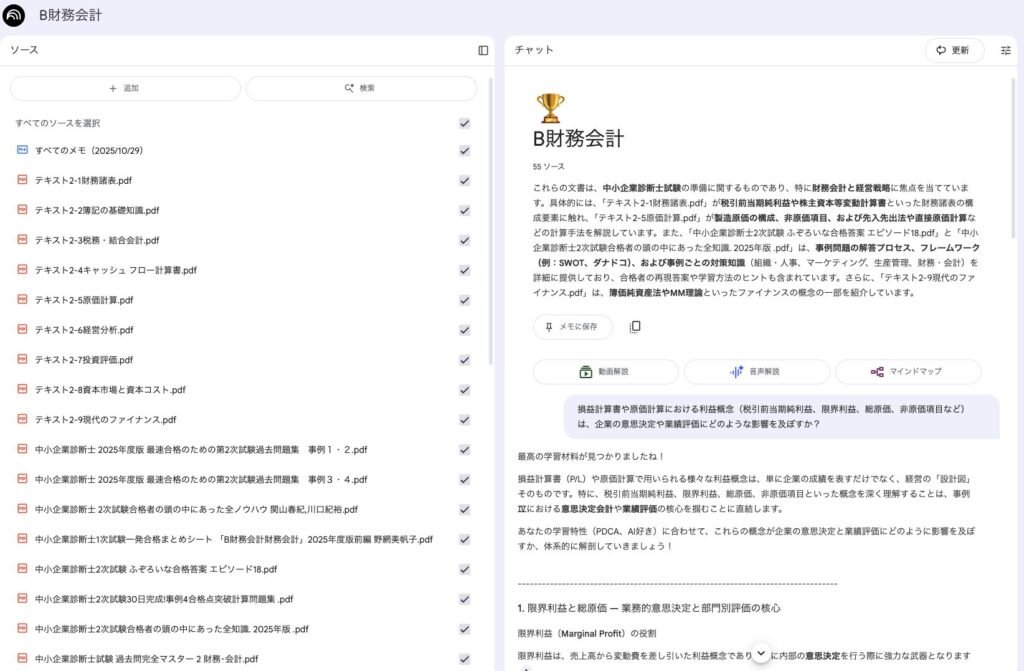Viewport: 1024px width, 671px height.
Task: Click the sources list scrollbar
Action: click(490, 220)
